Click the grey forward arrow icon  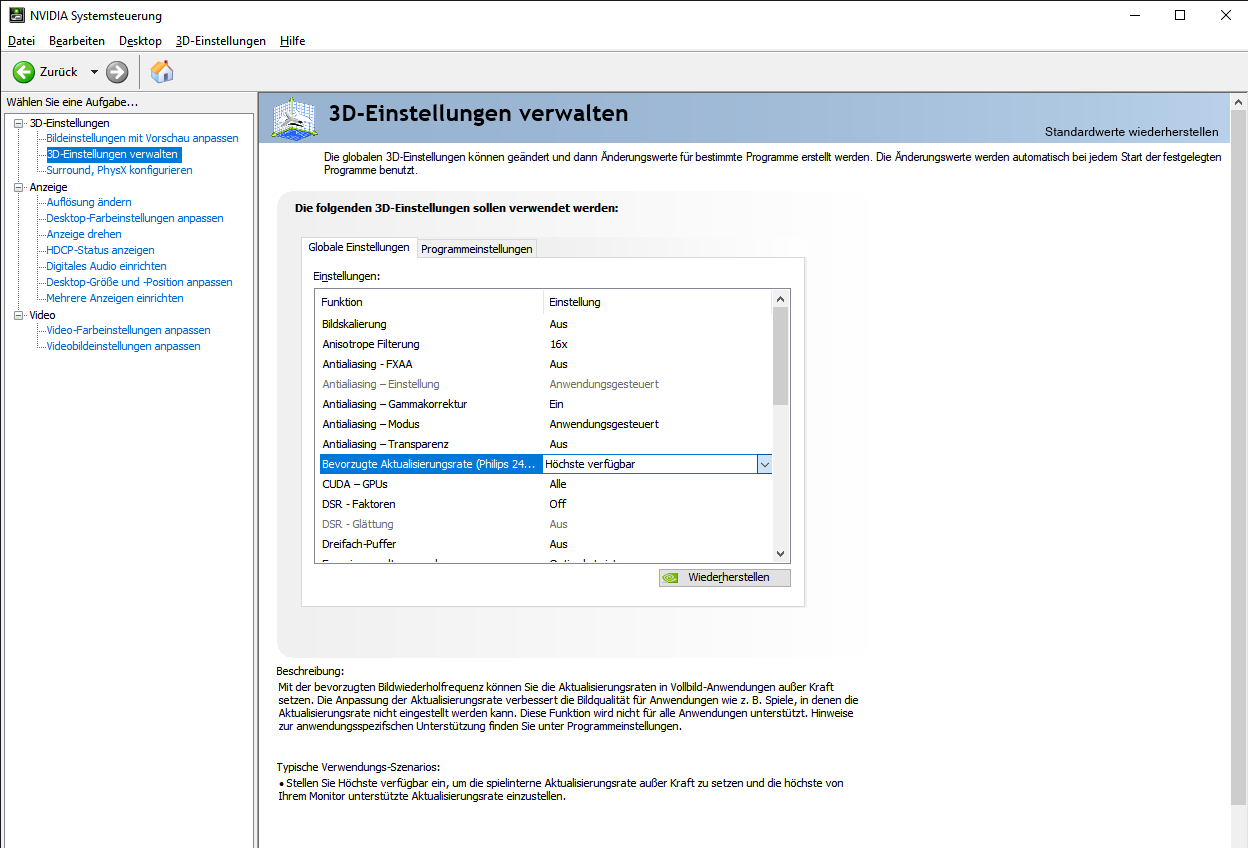tap(117, 72)
